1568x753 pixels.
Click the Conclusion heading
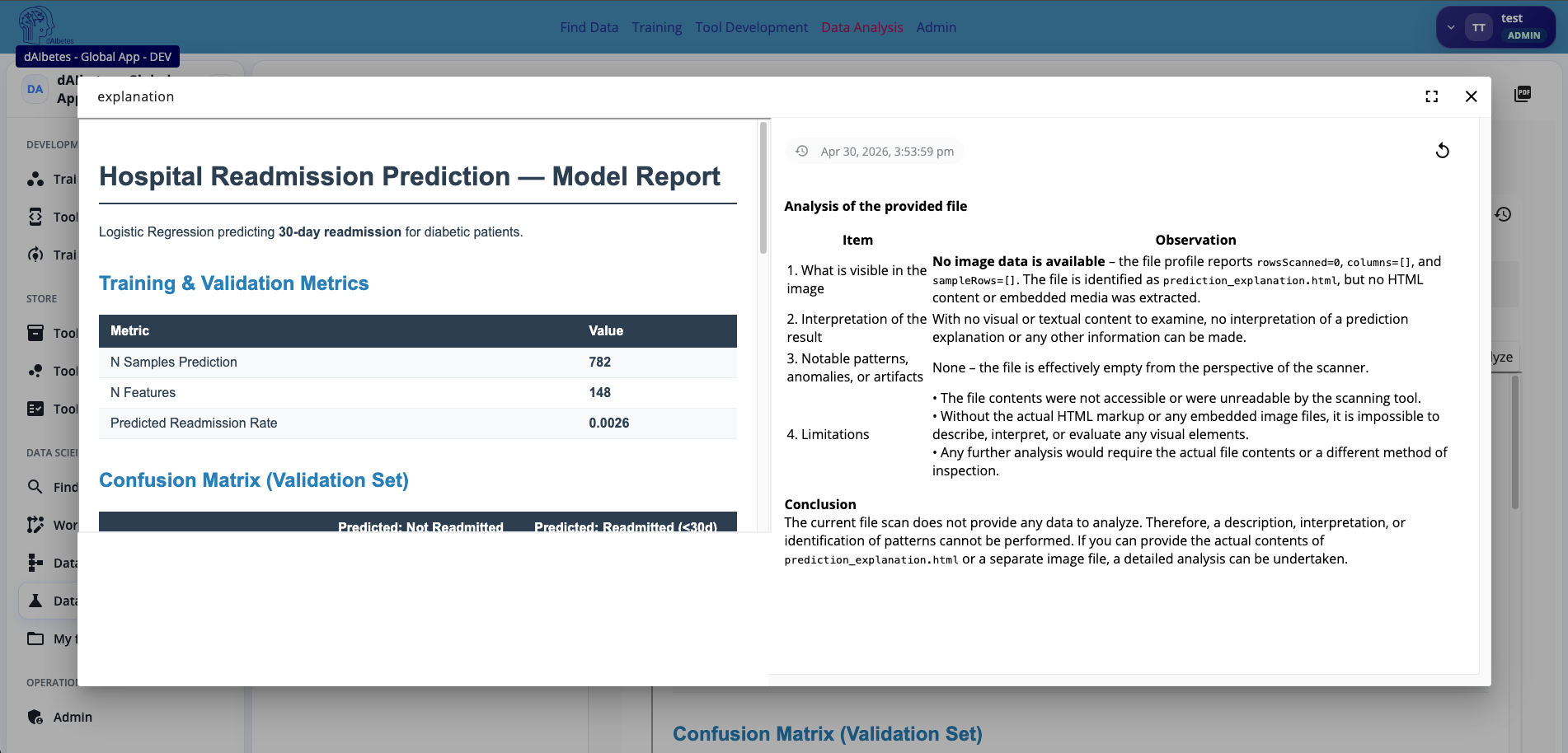tap(820, 504)
